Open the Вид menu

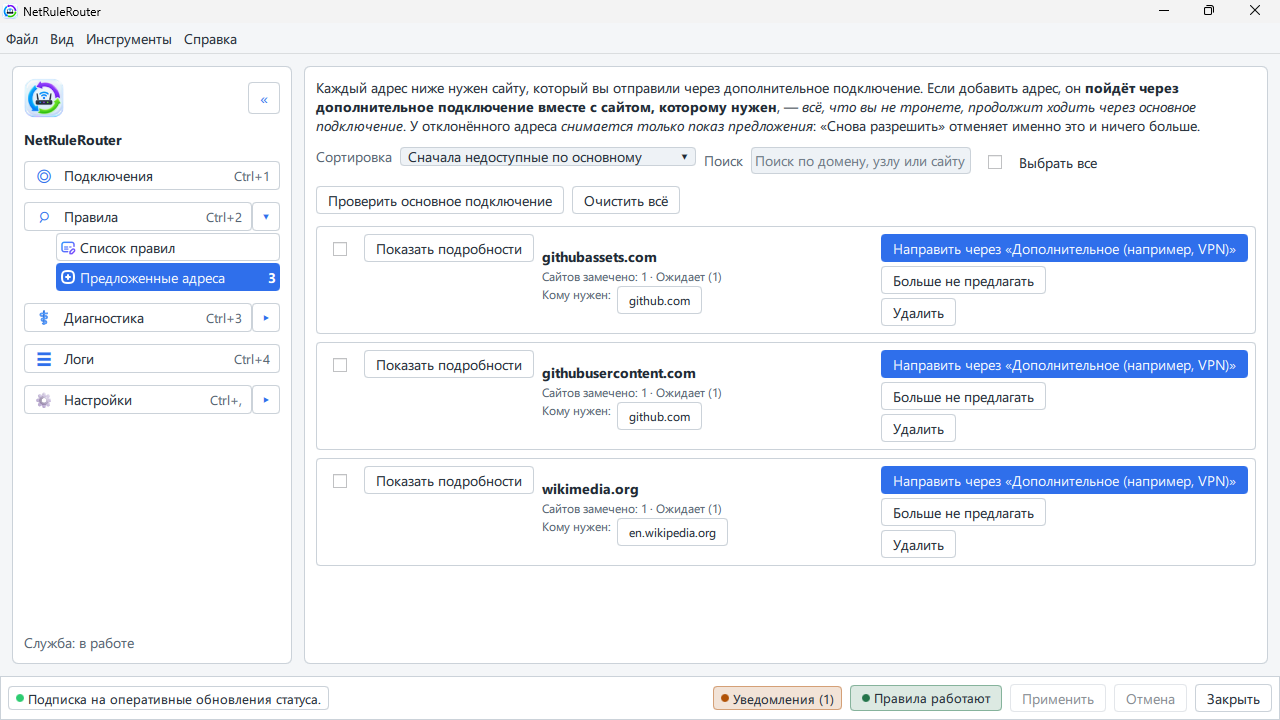point(62,40)
